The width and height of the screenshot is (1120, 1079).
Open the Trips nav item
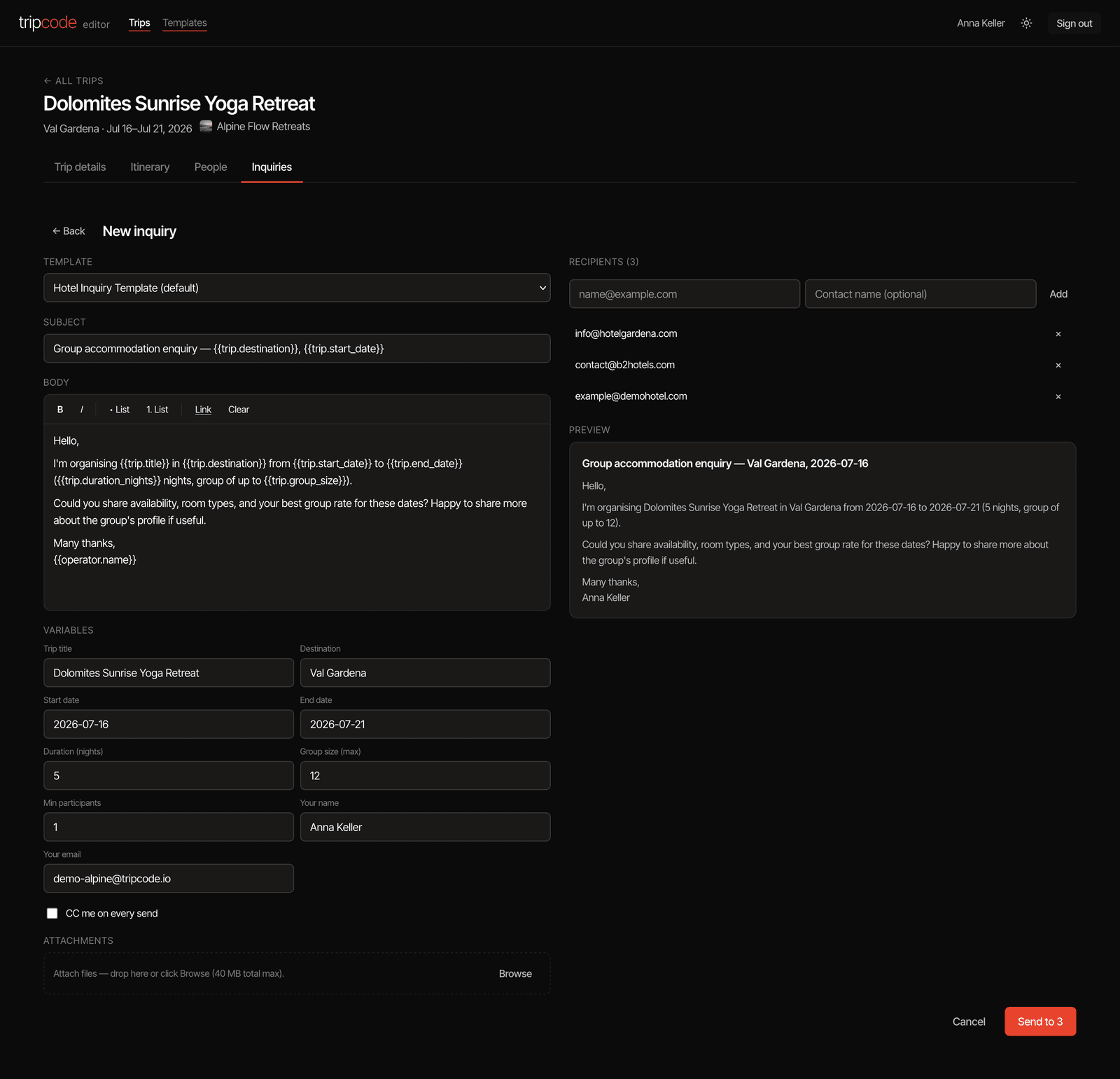pos(139,23)
